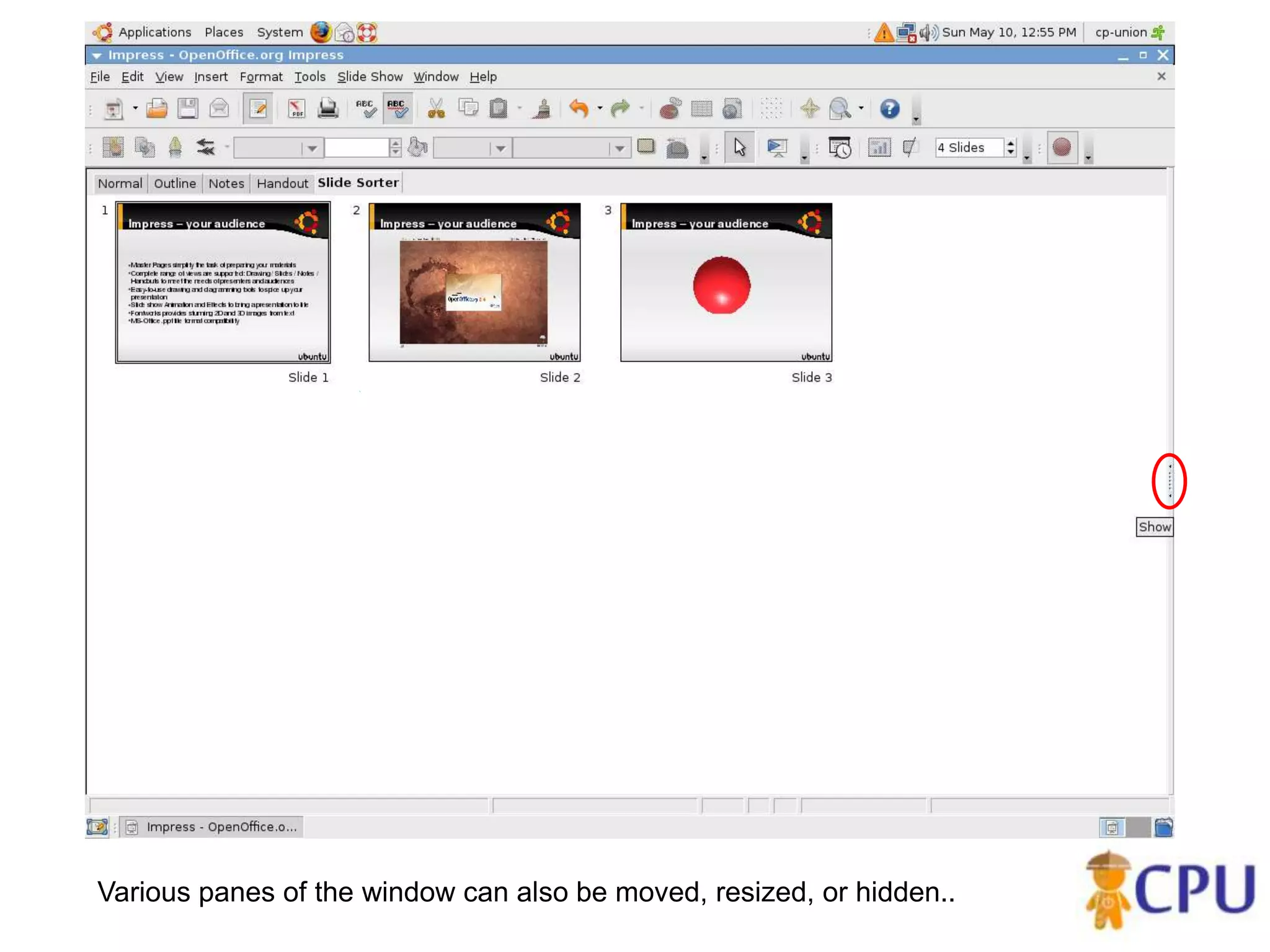
Task: Toggle the red sphere 3D button
Action: pos(1062,148)
